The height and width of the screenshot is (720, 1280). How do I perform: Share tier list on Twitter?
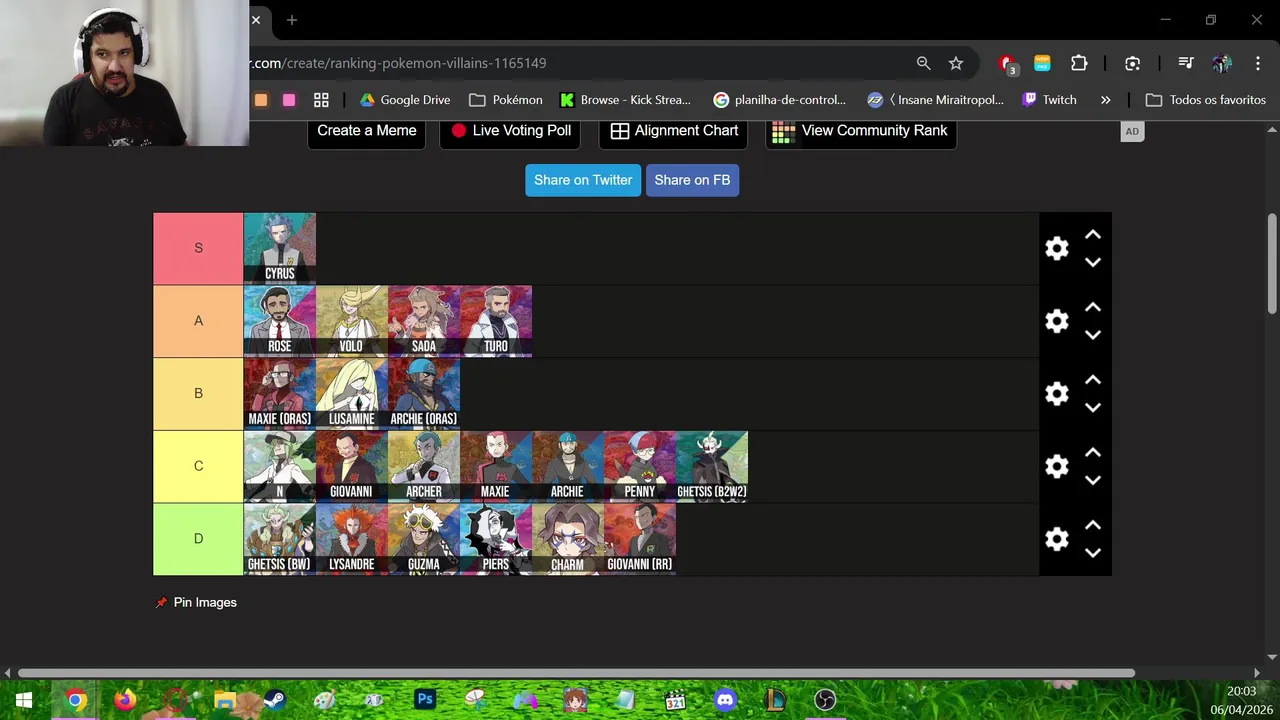pos(583,180)
